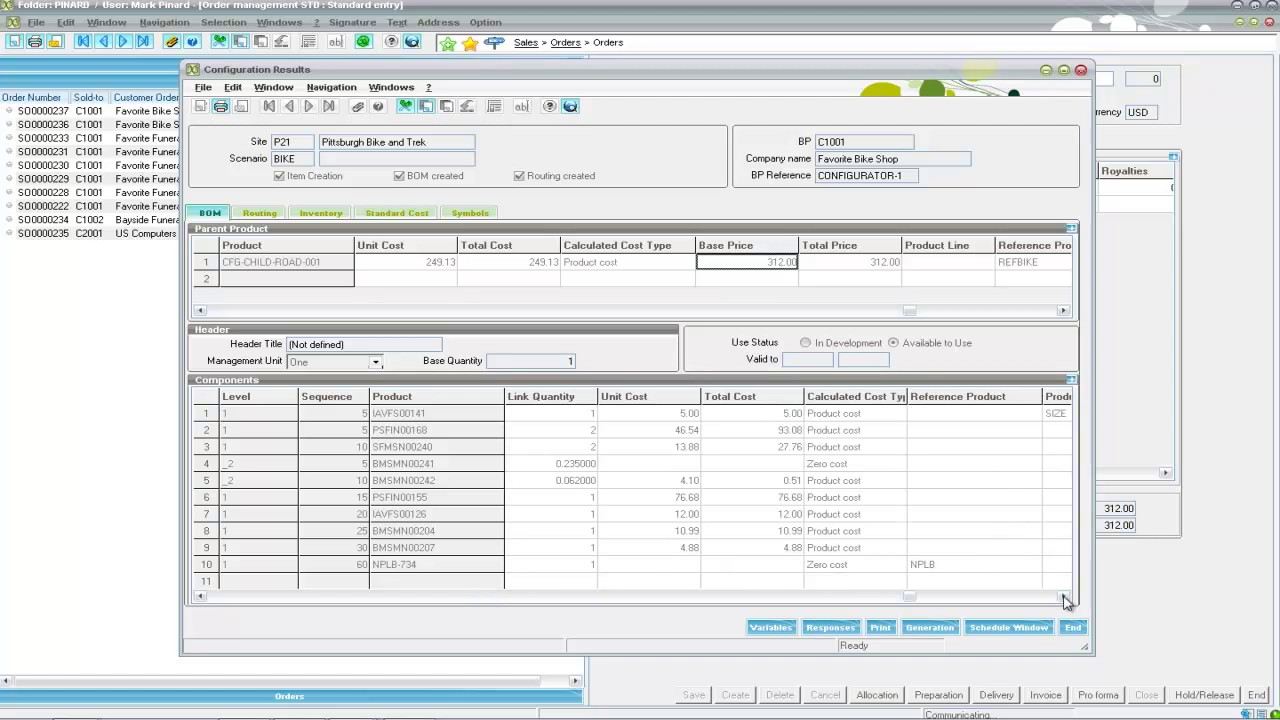Click the Components panel expand icon
Screen dimensions: 1280x720
[x=1071, y=380]
